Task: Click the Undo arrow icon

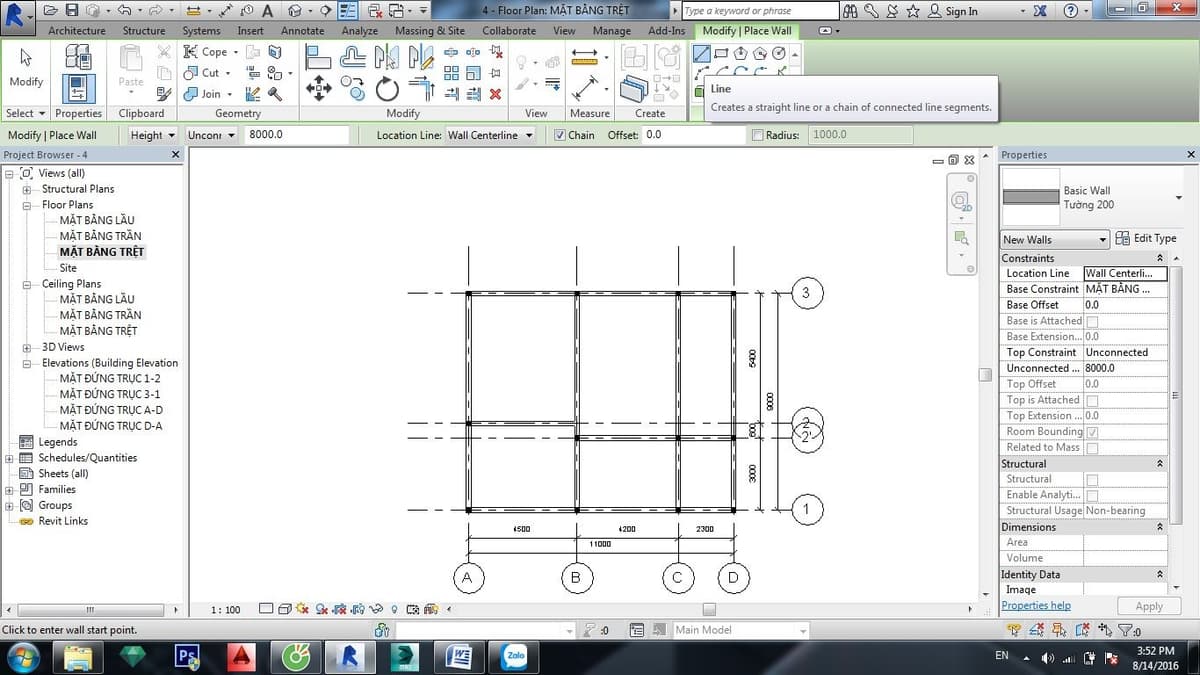Action: click(123, 10)
